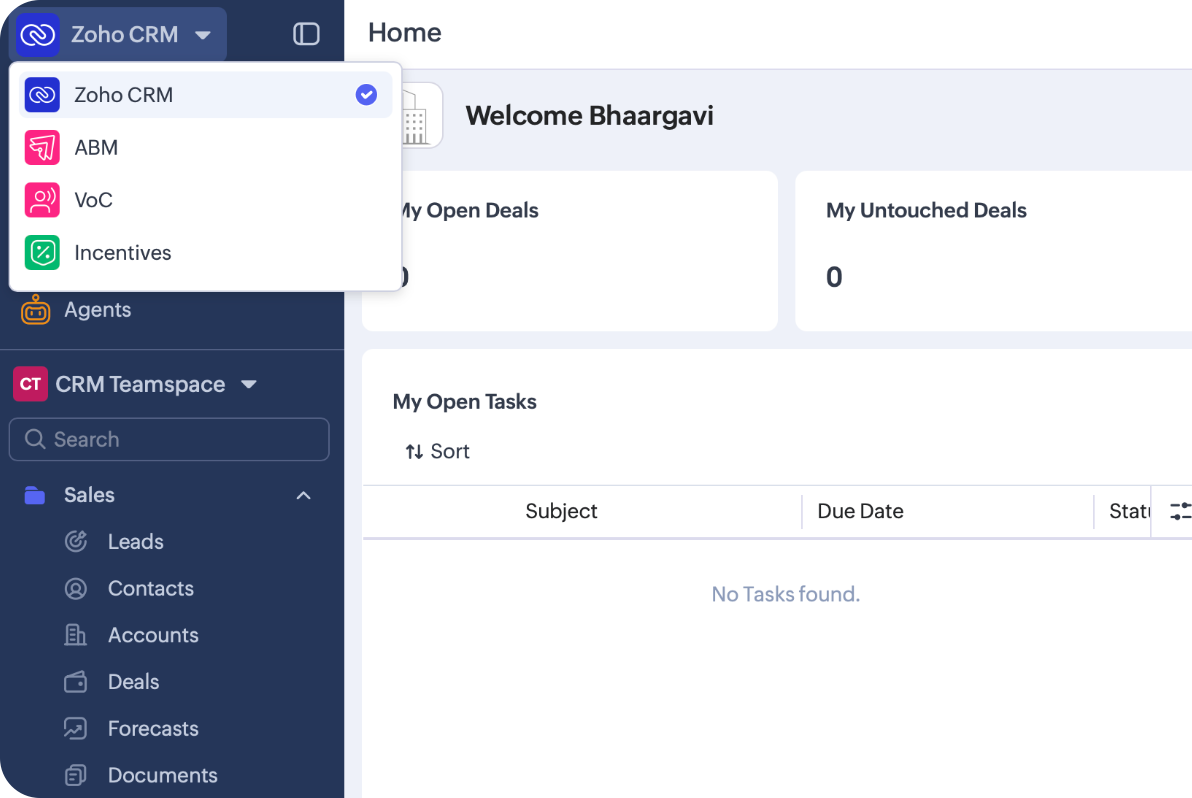This screenshot has height=798, width=1192.
Task: Click the Subject column header
Action: tap(561, 511)
